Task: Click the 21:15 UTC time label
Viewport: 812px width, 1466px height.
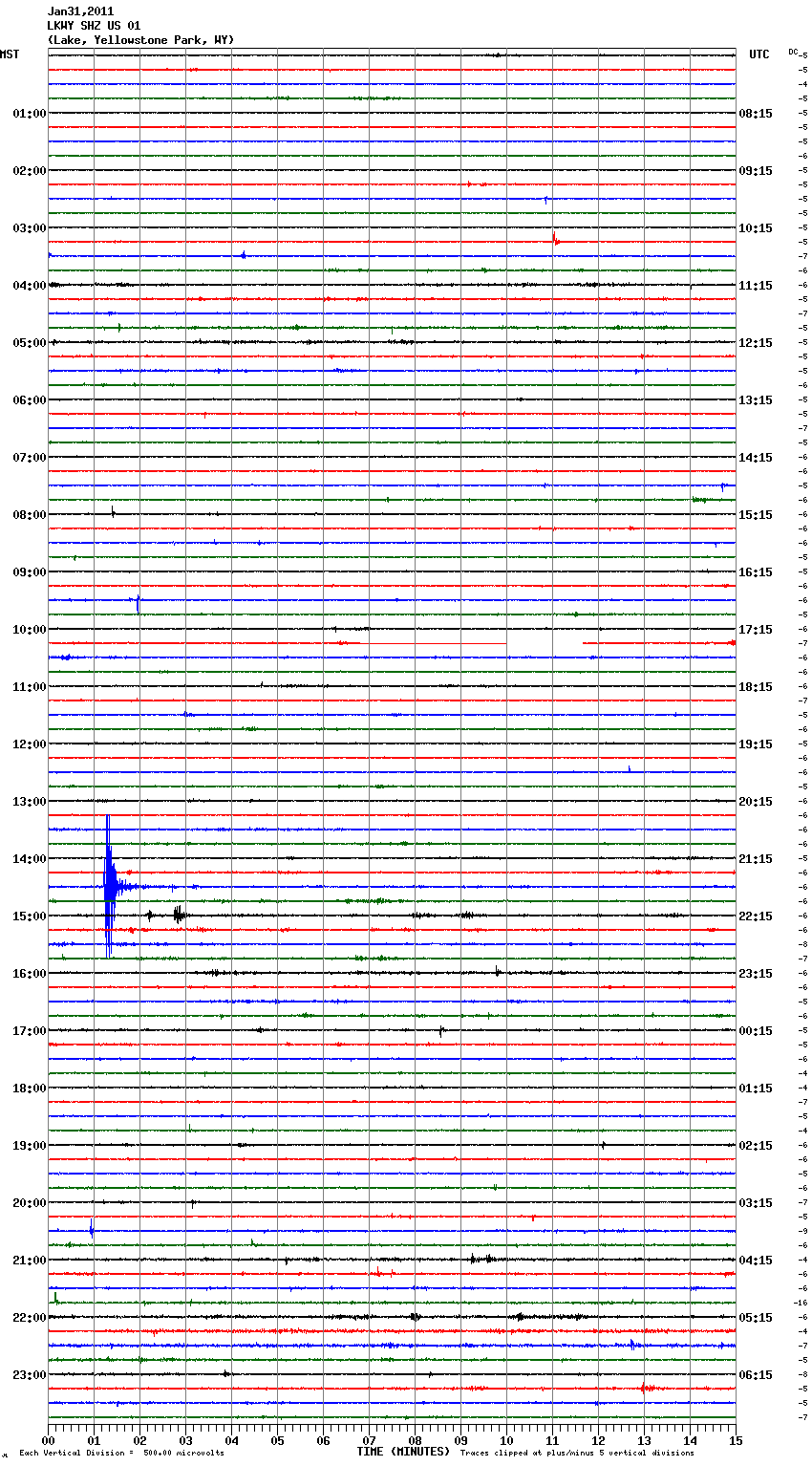Action: 756,859
